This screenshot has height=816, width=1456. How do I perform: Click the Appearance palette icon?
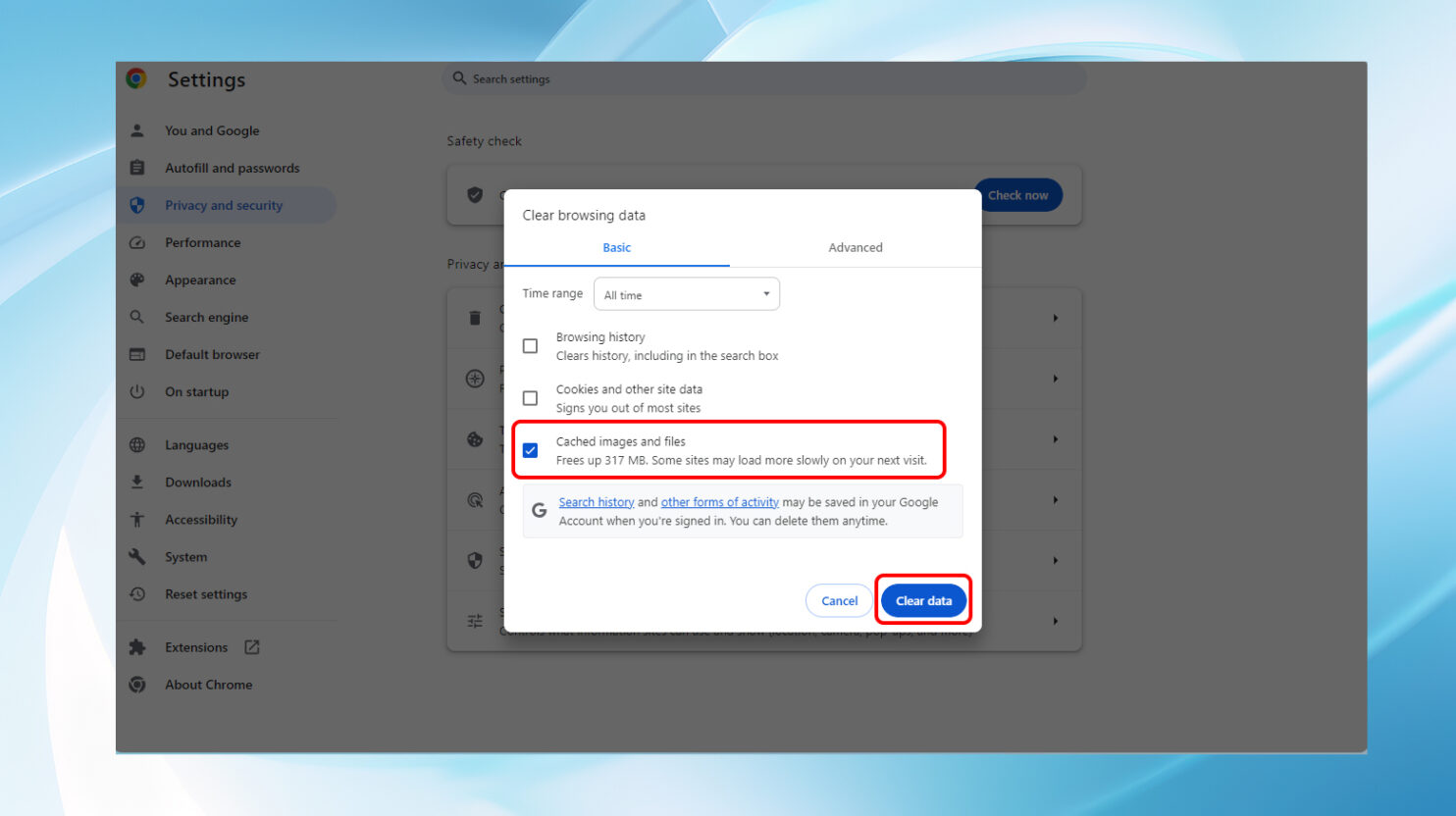pos(137,280)
